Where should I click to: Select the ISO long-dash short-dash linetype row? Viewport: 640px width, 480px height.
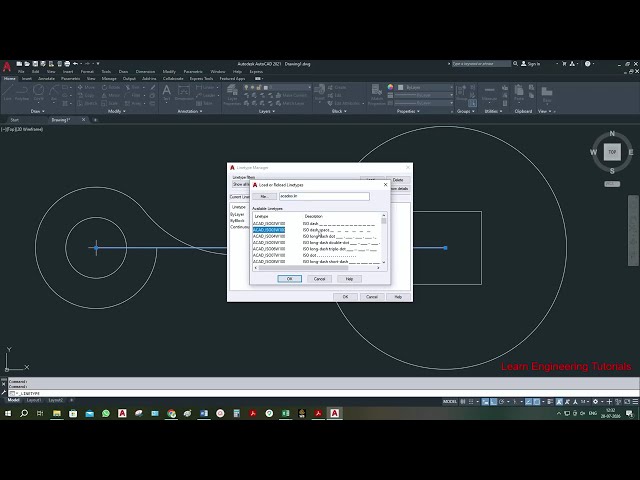(316, 261)
